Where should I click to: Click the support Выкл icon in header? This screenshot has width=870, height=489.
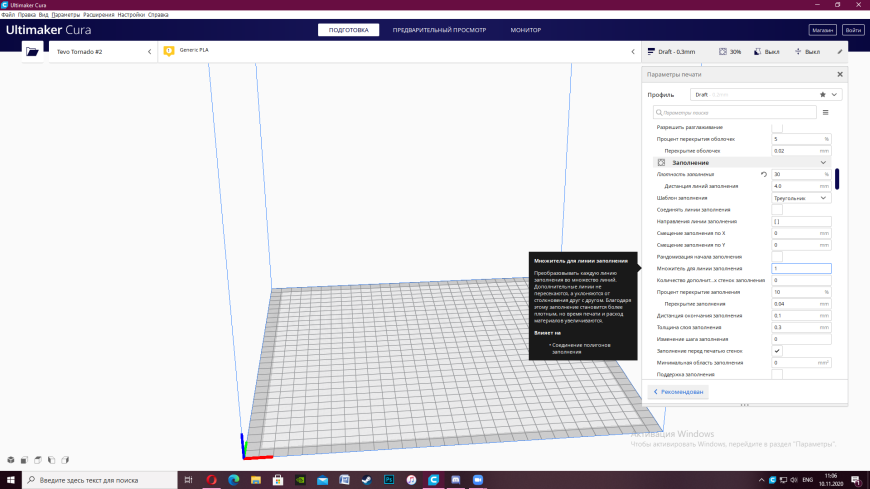tap(757, 52)
